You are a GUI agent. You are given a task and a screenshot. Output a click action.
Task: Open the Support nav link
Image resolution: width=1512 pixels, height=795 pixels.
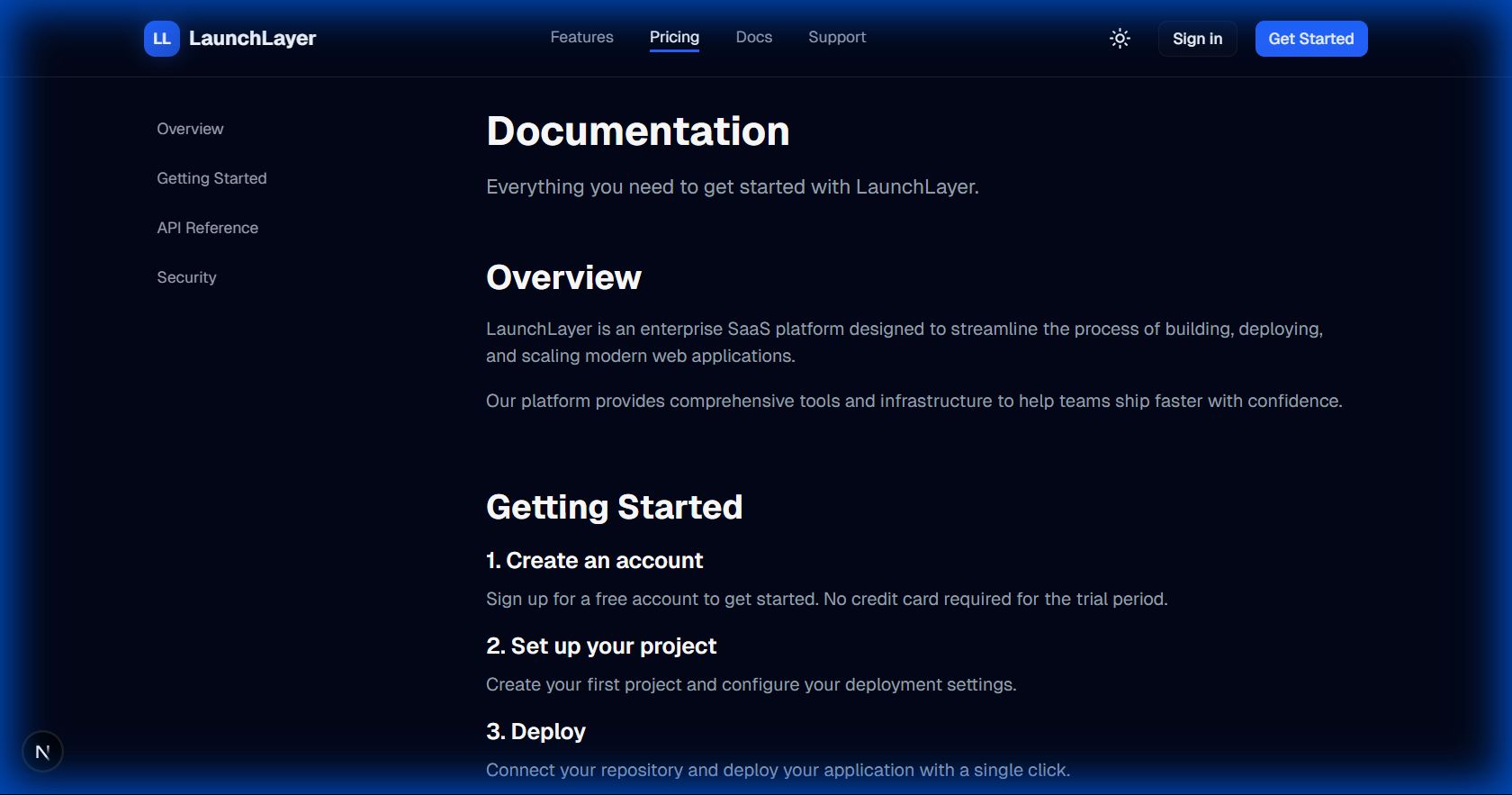click(x=836, y=37)
